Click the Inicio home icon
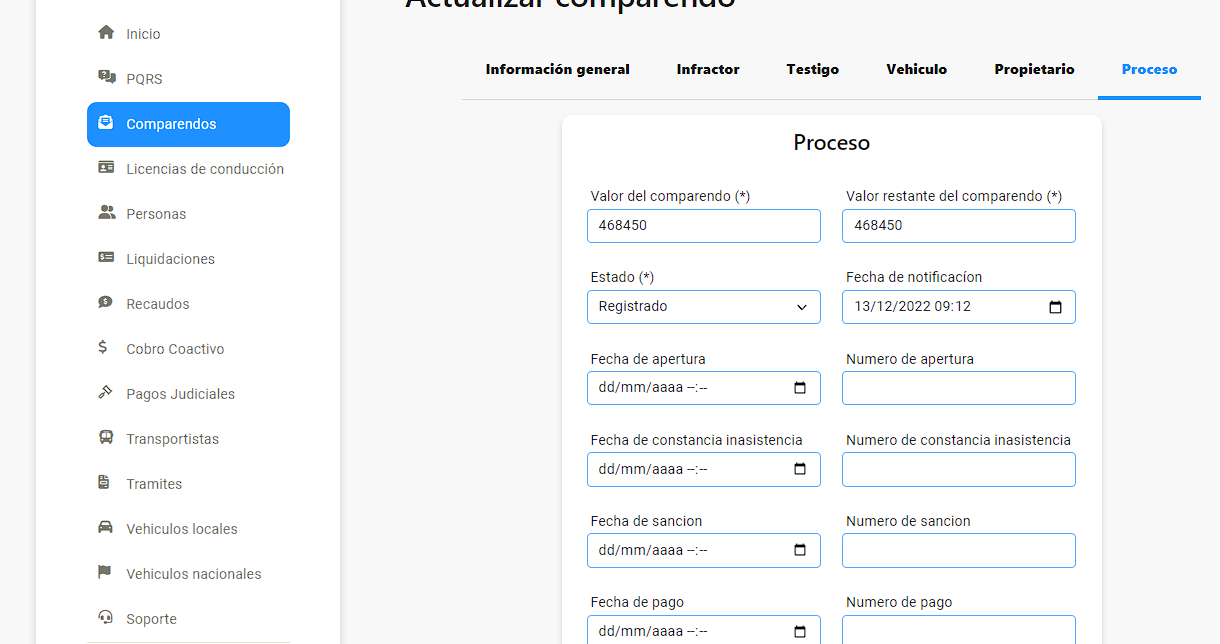Image resolution: width=1220 pixels, height=644 pixels. (x=106, y=33)
